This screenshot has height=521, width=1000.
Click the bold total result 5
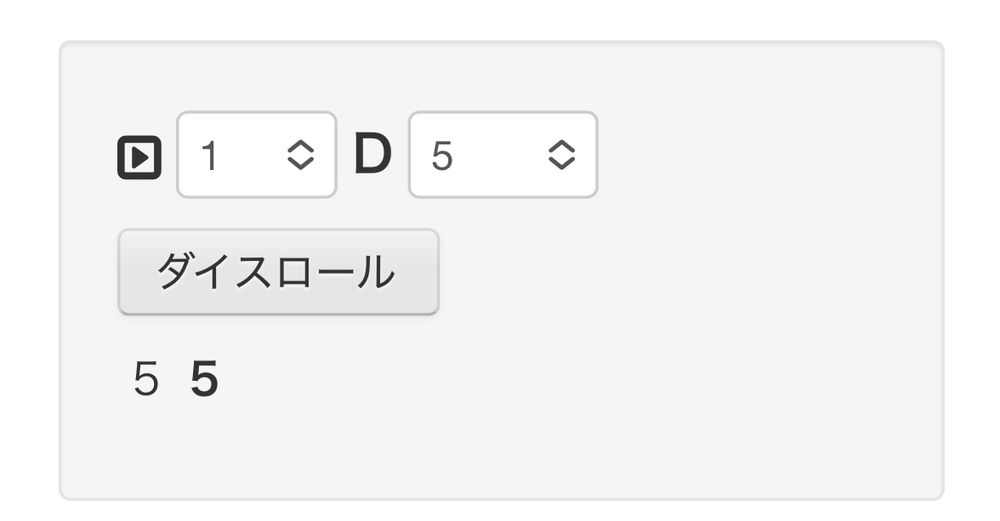coord(204,381)
